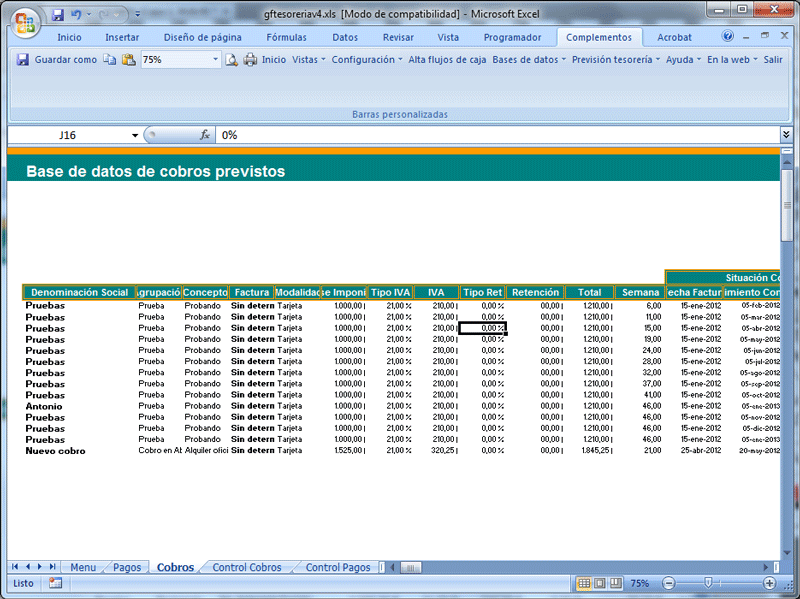800x599 pixels.
Task: Open the Vista ribbon tab
Action: pos(448,37)
